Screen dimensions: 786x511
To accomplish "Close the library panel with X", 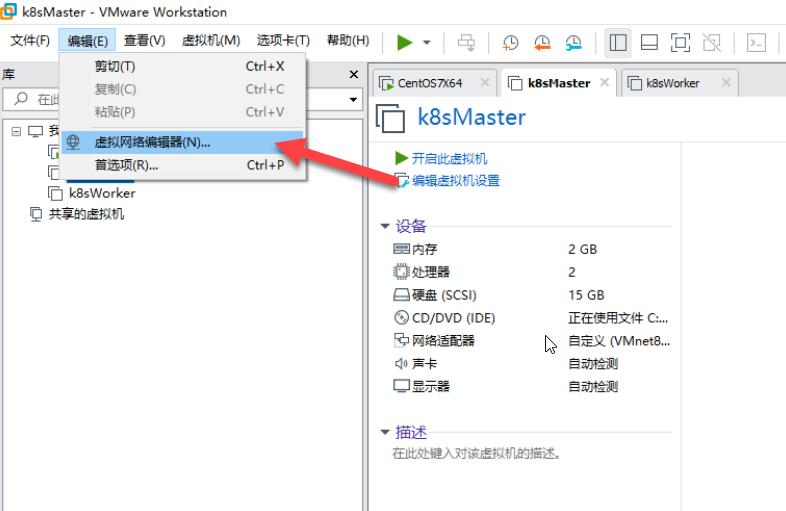I will click(x=354, y=74).
